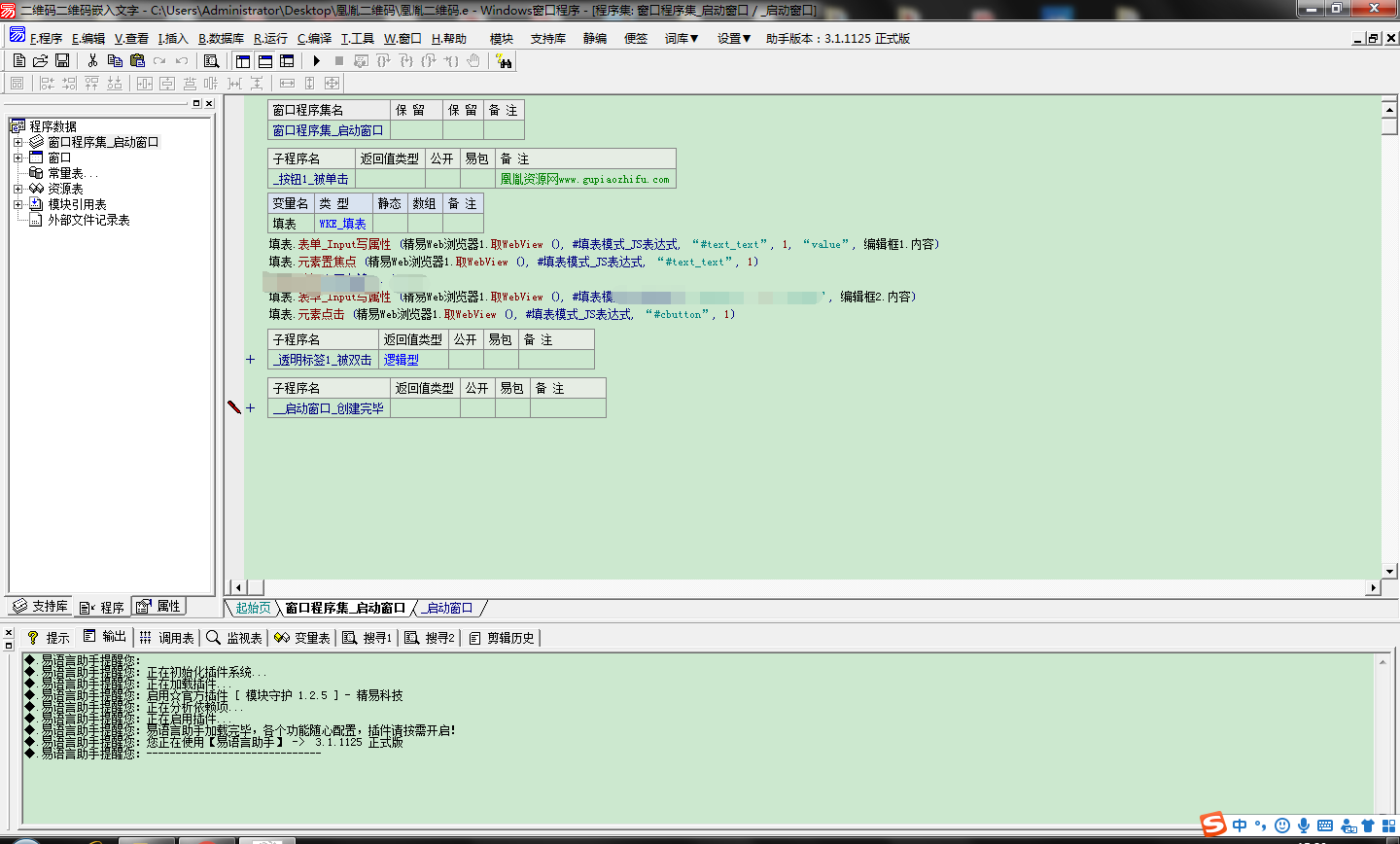Image resolution: width=1400 pixels, height=844 pixels.
Task: Click the equal-width sizing icon
Action: (287, 84)
